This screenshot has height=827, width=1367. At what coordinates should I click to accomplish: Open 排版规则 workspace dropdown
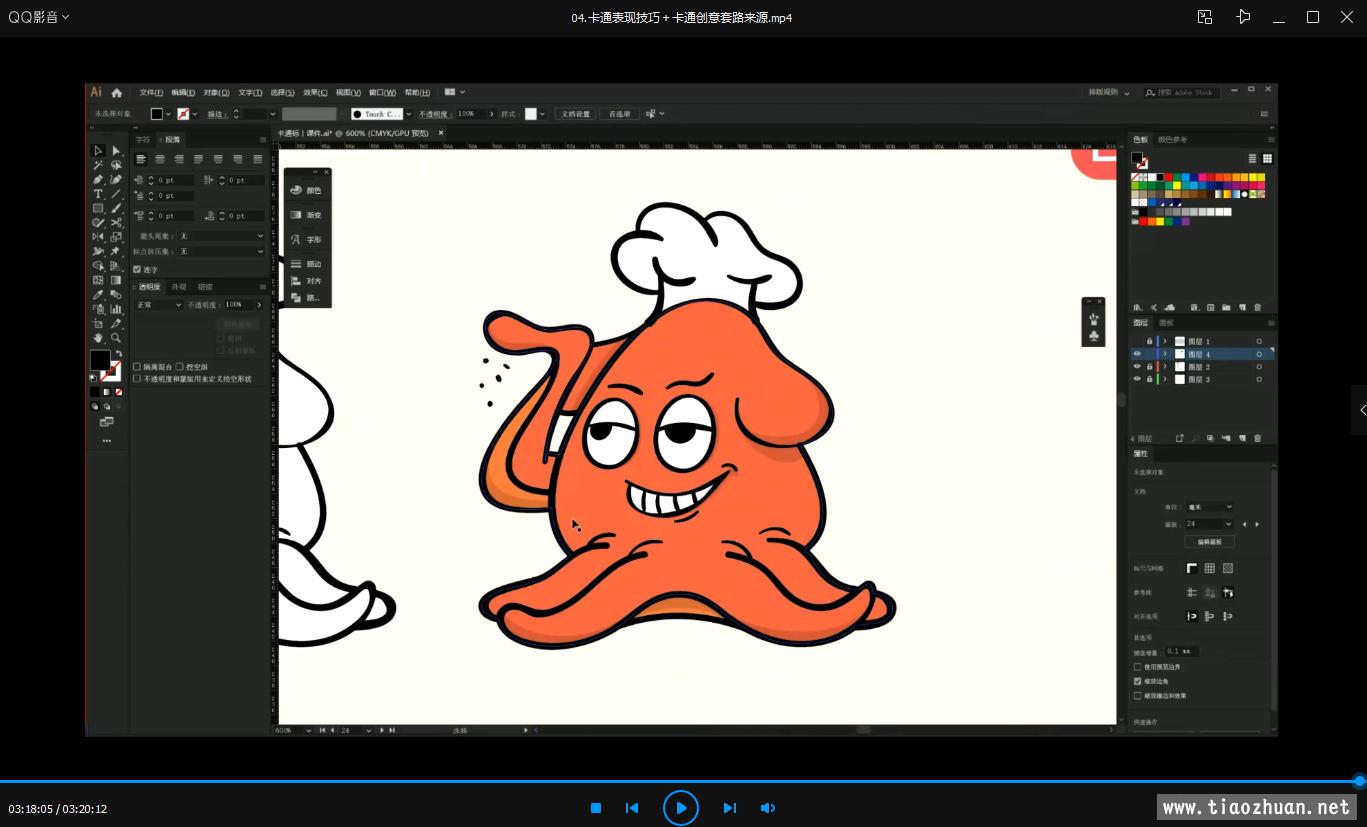pyautogui.click(x=1109, y=92)
